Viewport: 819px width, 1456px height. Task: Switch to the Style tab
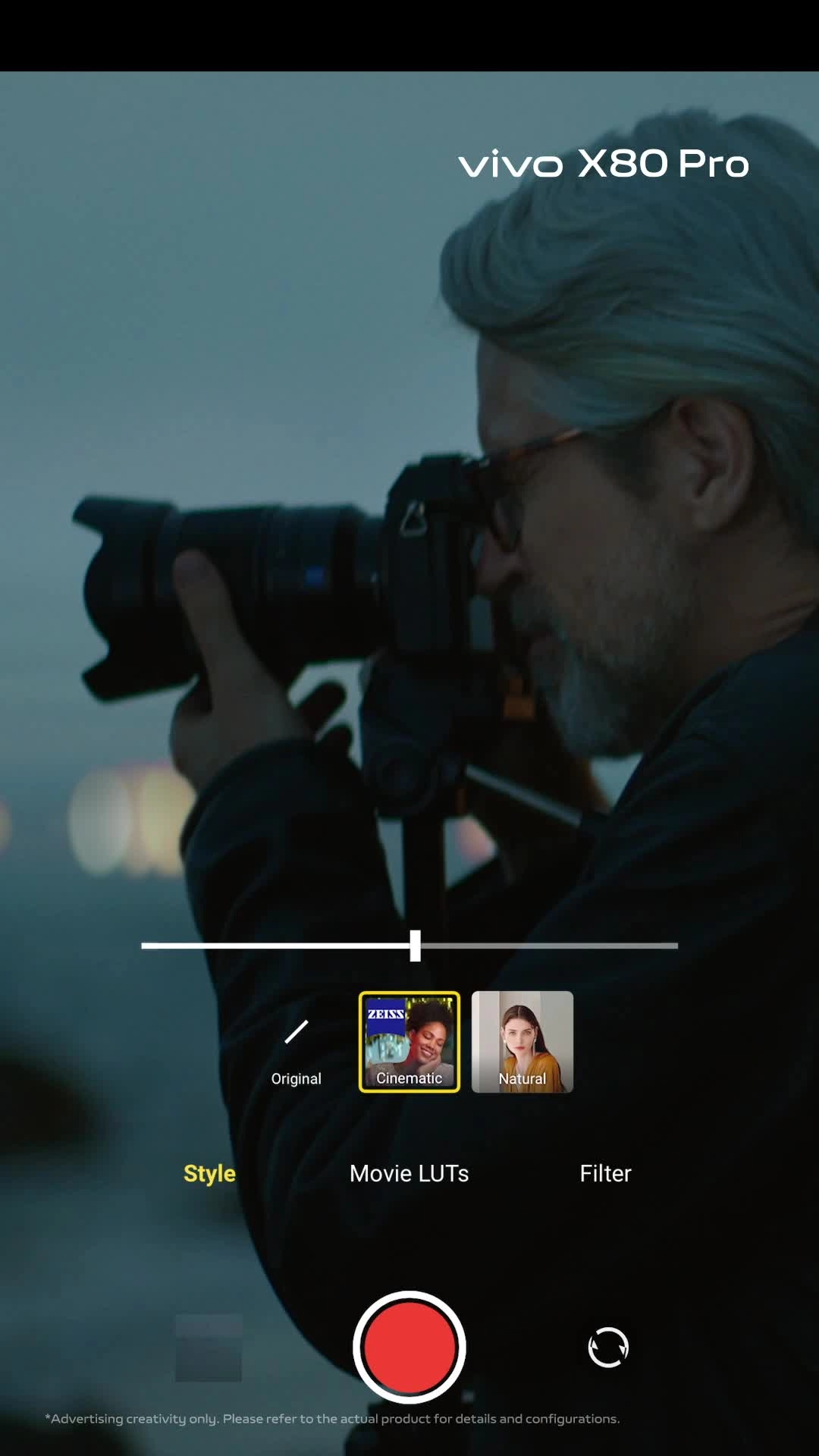pyautogui.click(x=209, y=1173)
